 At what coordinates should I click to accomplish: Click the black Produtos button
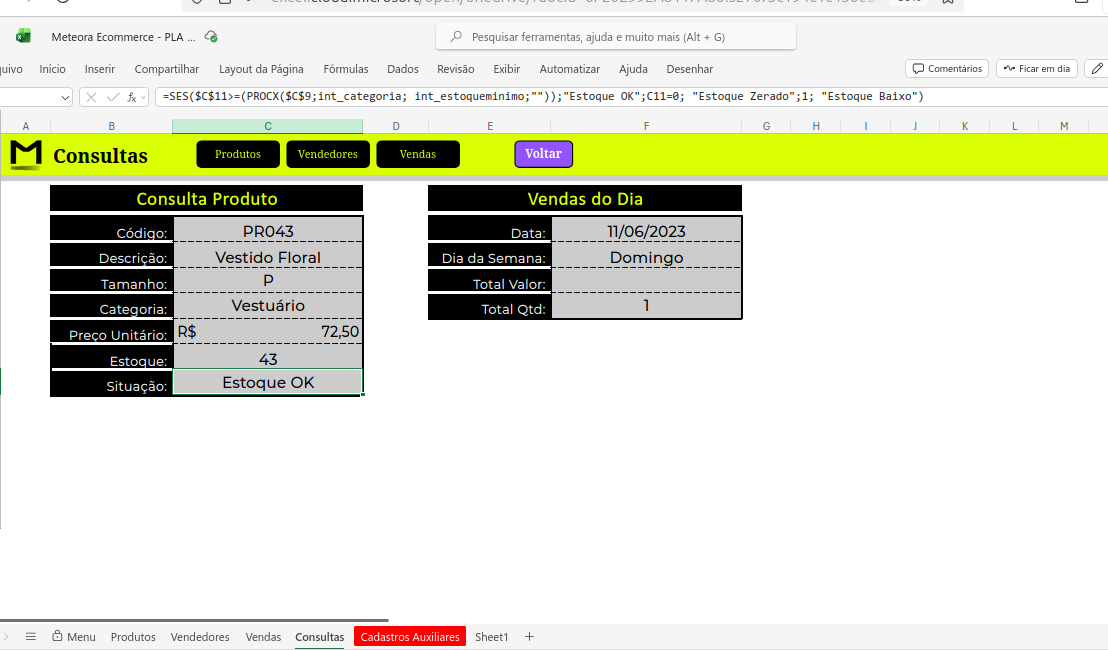(x=238, y=154)
